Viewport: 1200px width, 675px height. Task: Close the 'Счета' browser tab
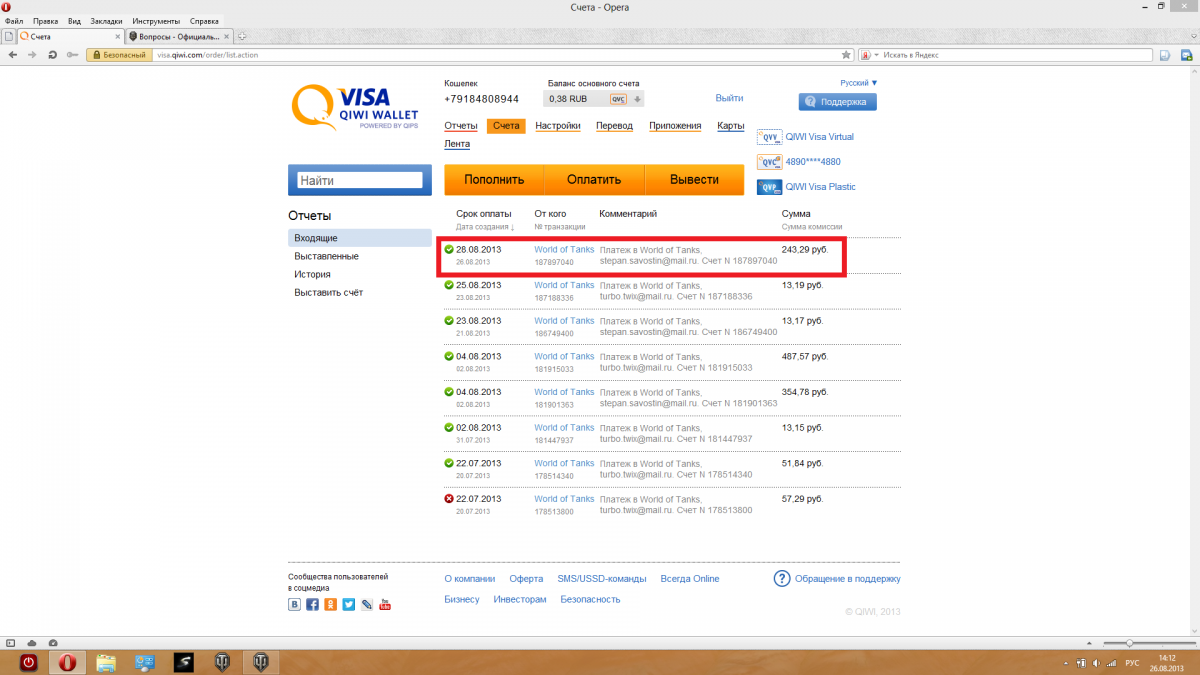coord(116,36)
